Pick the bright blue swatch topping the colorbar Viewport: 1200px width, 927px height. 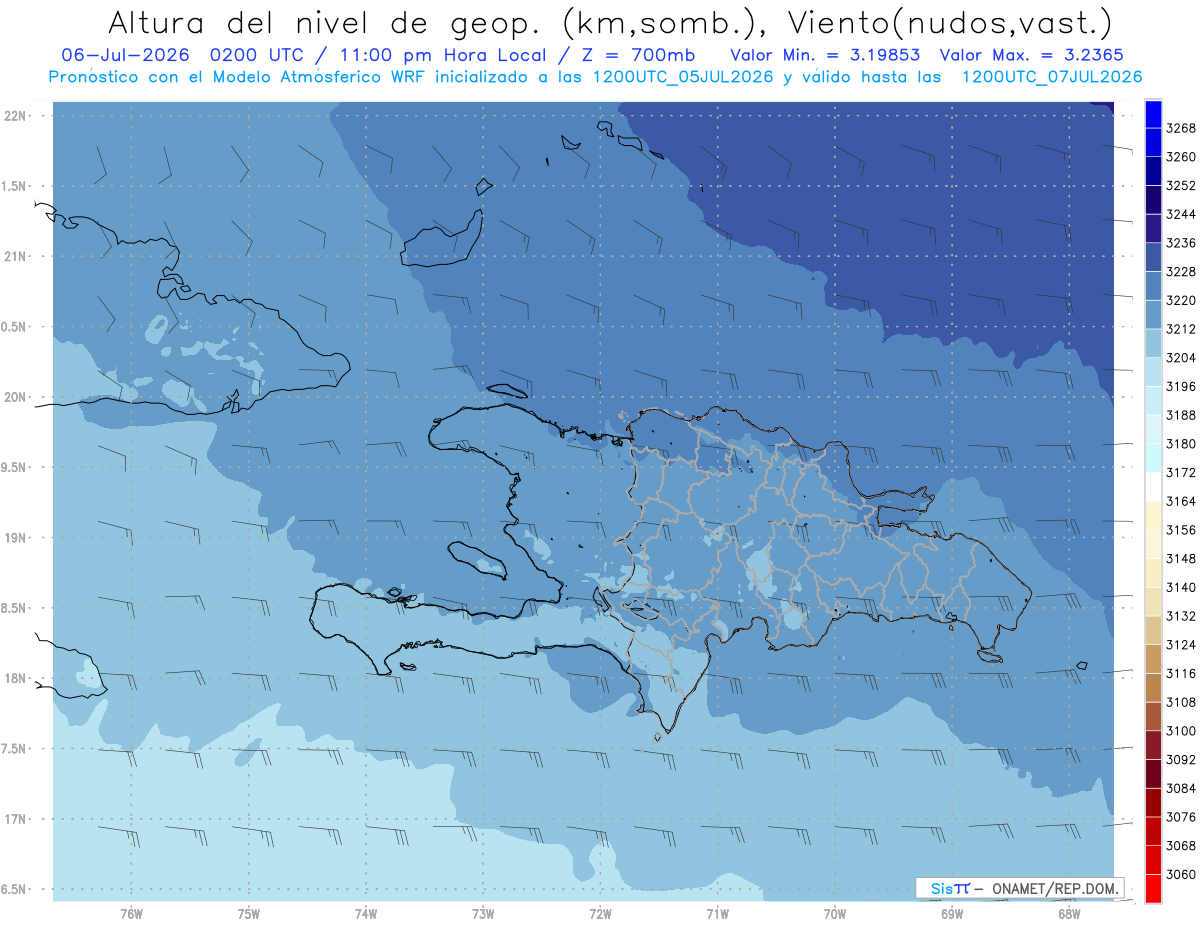coord(1153,114)
